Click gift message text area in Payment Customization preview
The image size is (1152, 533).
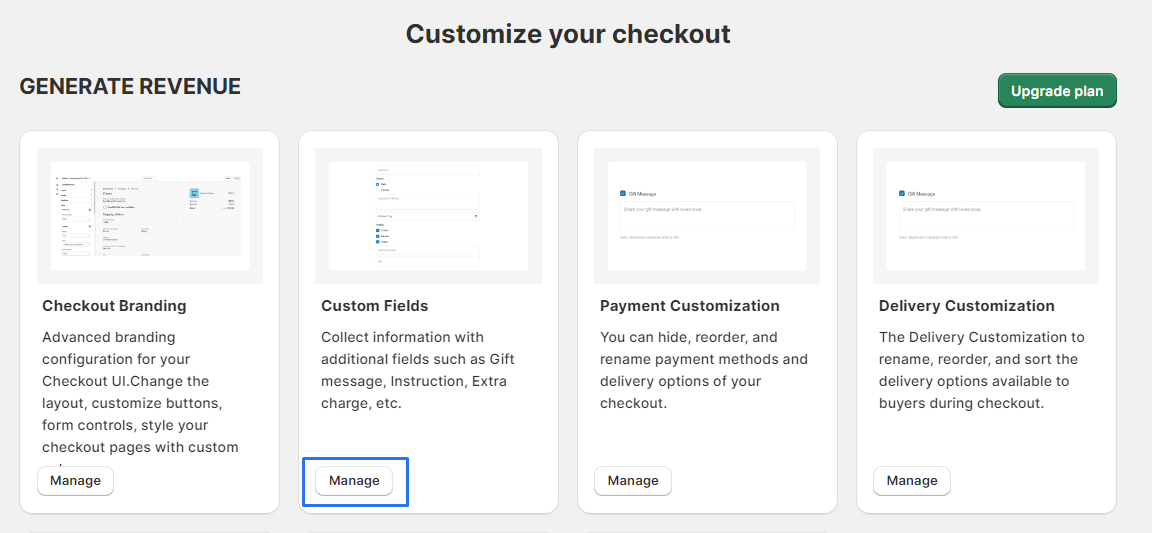707,215
